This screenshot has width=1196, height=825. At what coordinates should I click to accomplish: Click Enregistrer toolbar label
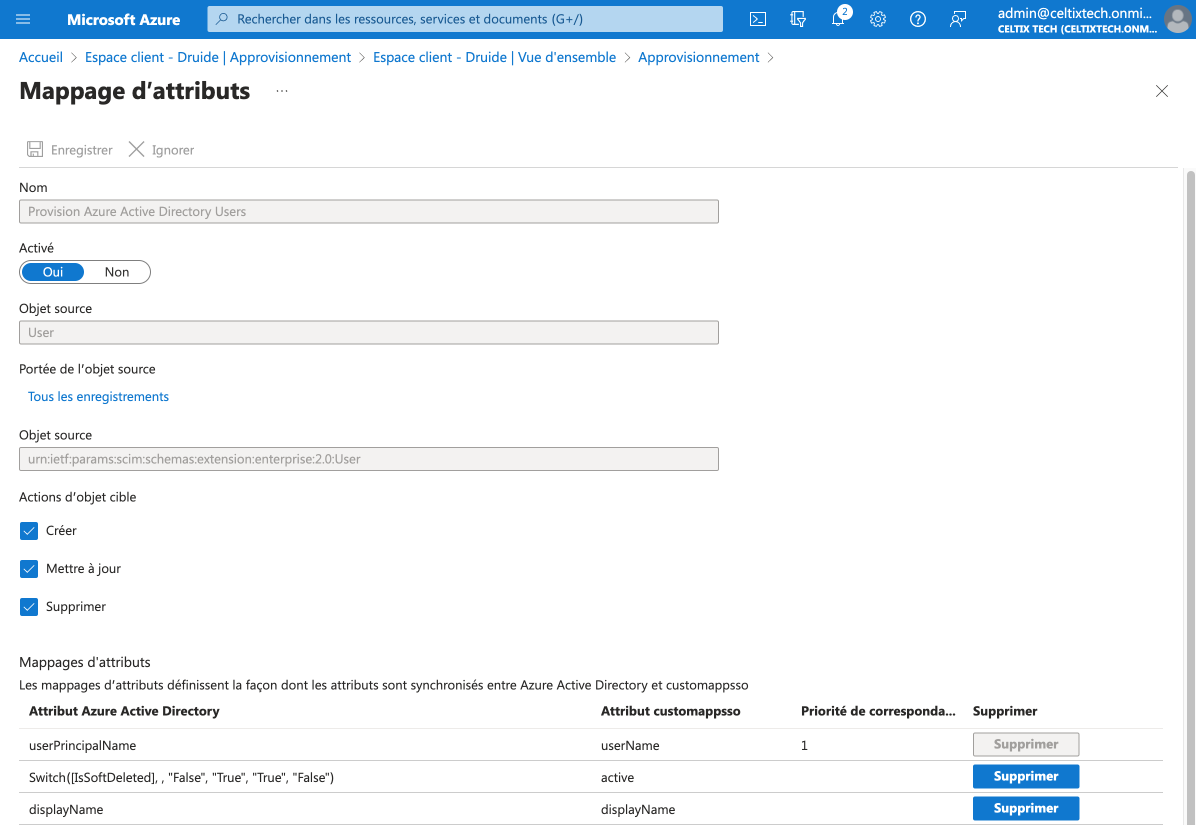[82, 150]
